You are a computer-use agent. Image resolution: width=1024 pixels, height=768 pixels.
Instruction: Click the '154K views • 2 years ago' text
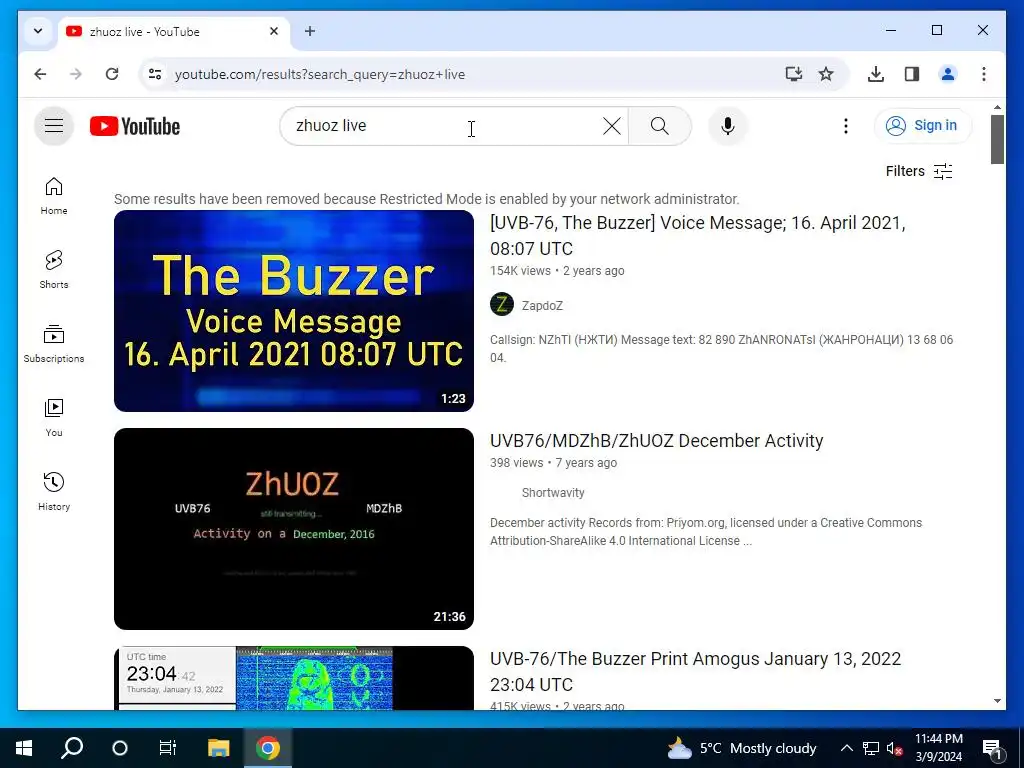coord(557,271)
